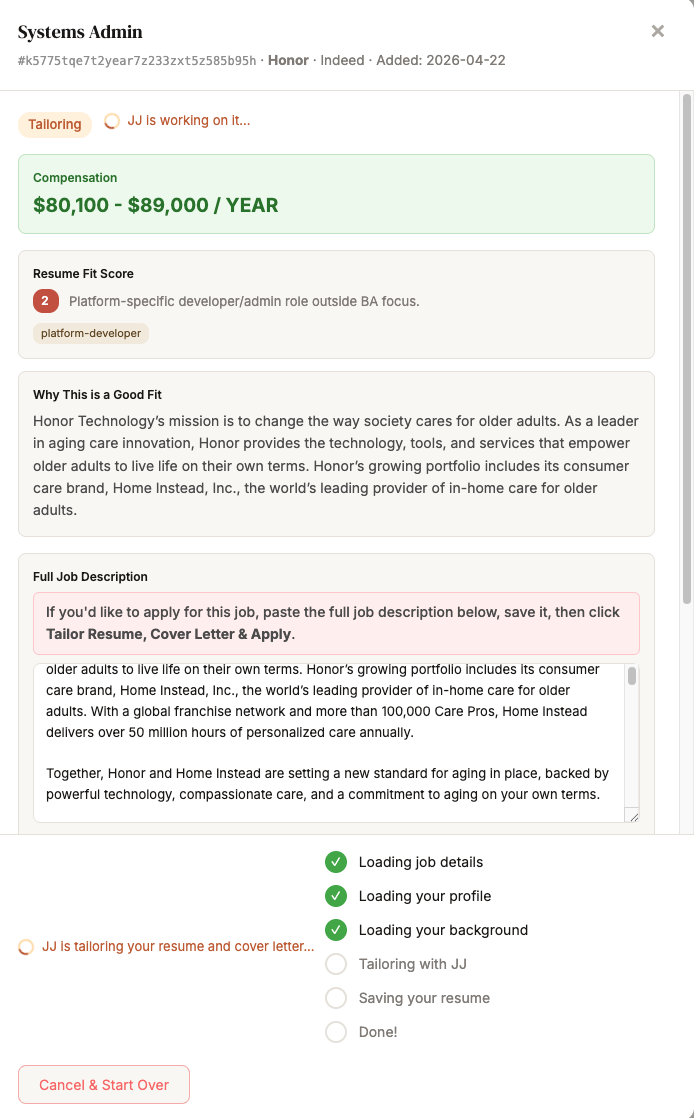Click the circle next to "Done!"

point(336,1031)
